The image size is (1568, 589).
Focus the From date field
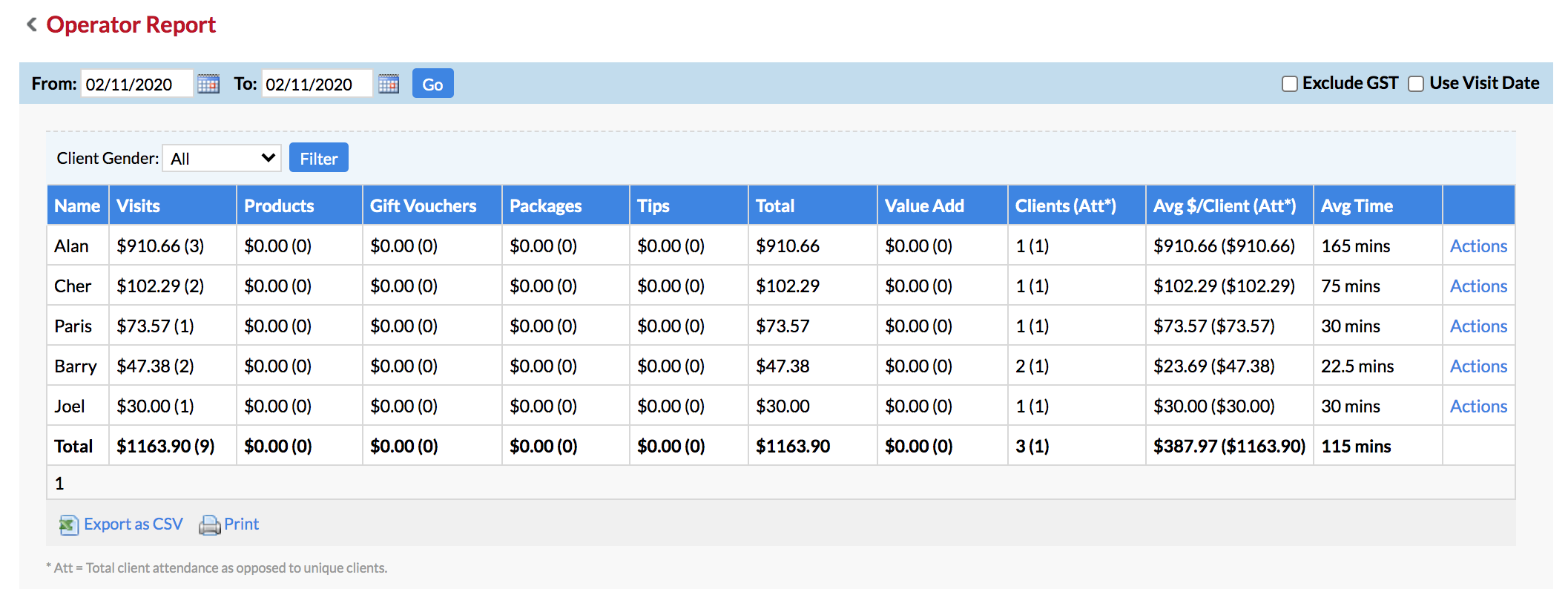(x=136, y=84)
